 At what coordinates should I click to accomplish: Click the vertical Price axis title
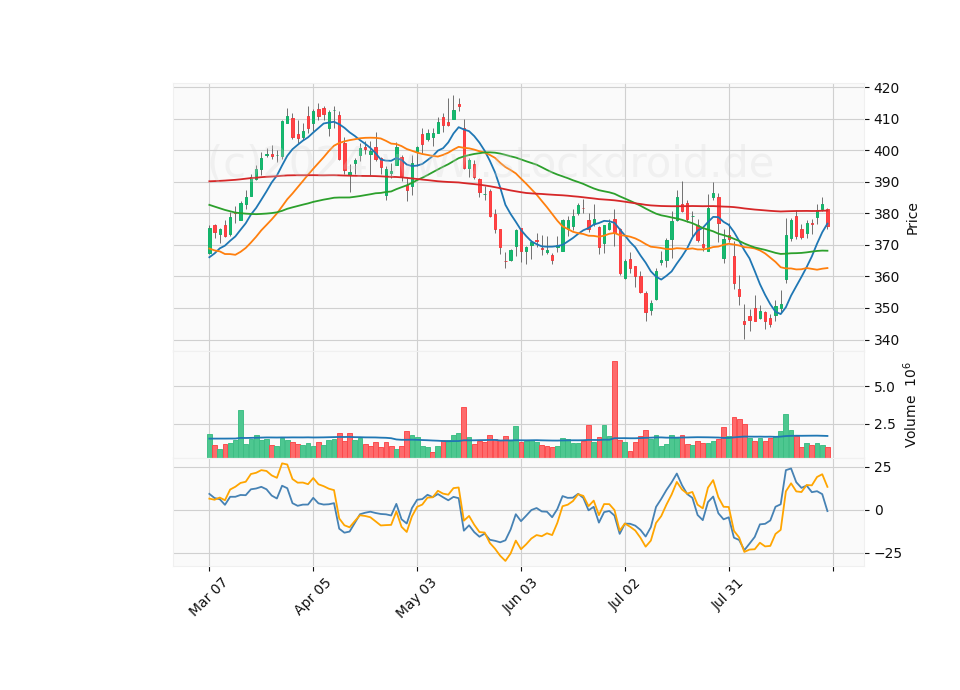pyautogui.click(x=912, y=220)
